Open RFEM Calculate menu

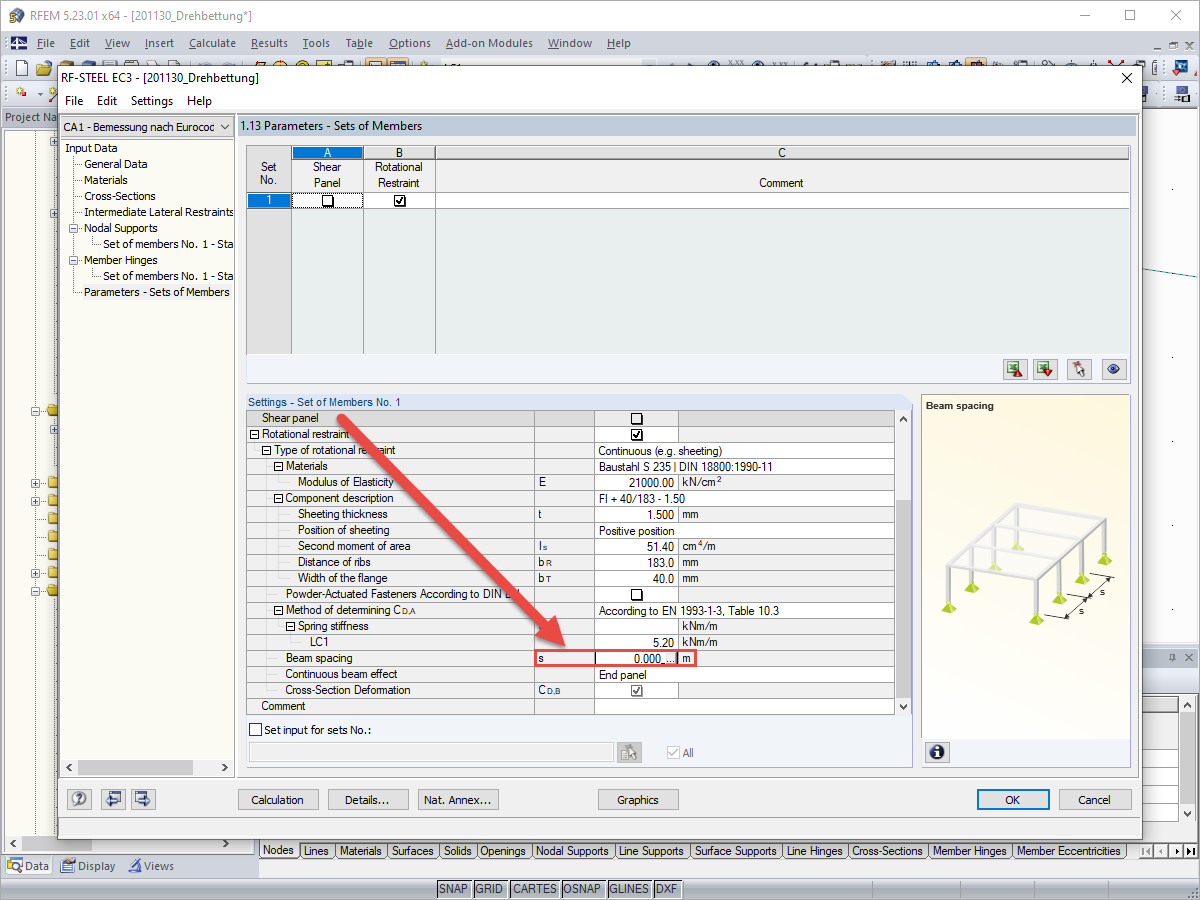[x=212, y=43]
